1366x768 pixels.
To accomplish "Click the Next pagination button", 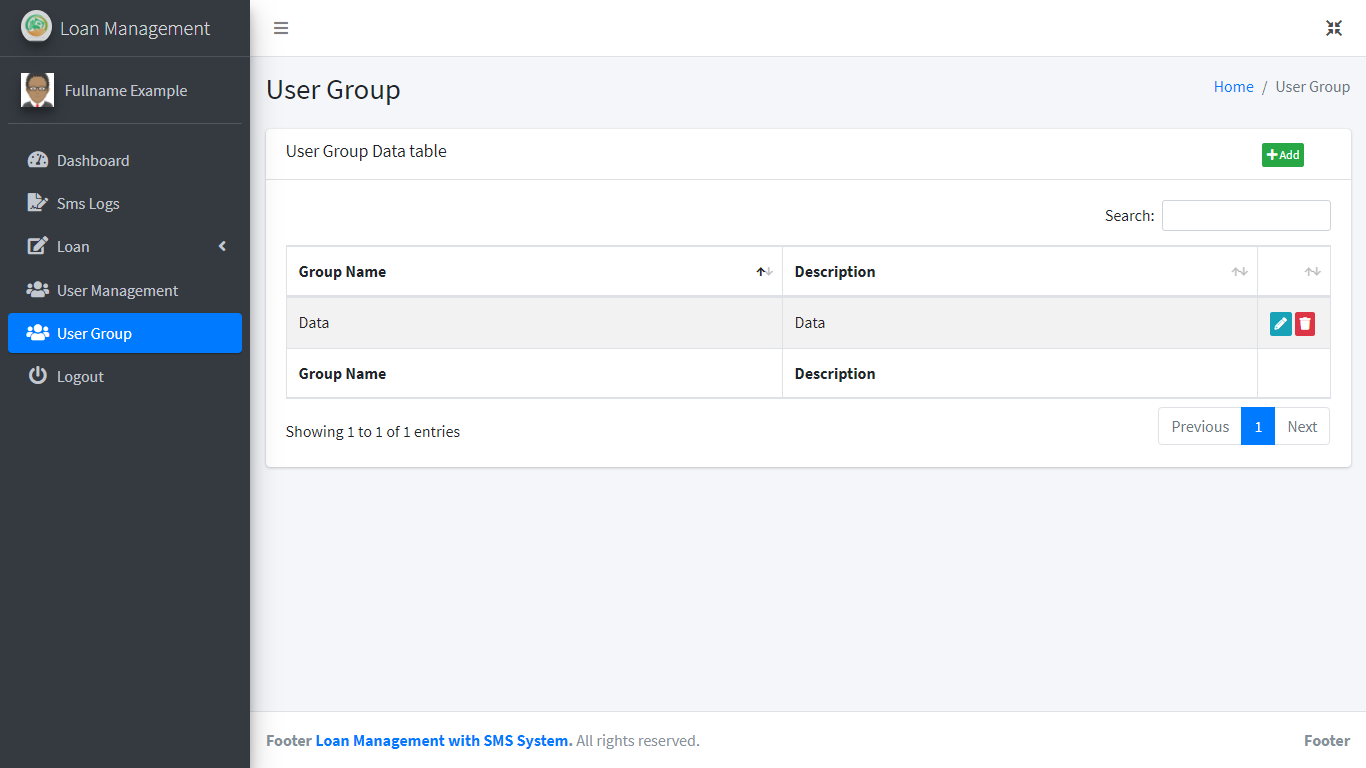I will 1302,426.
